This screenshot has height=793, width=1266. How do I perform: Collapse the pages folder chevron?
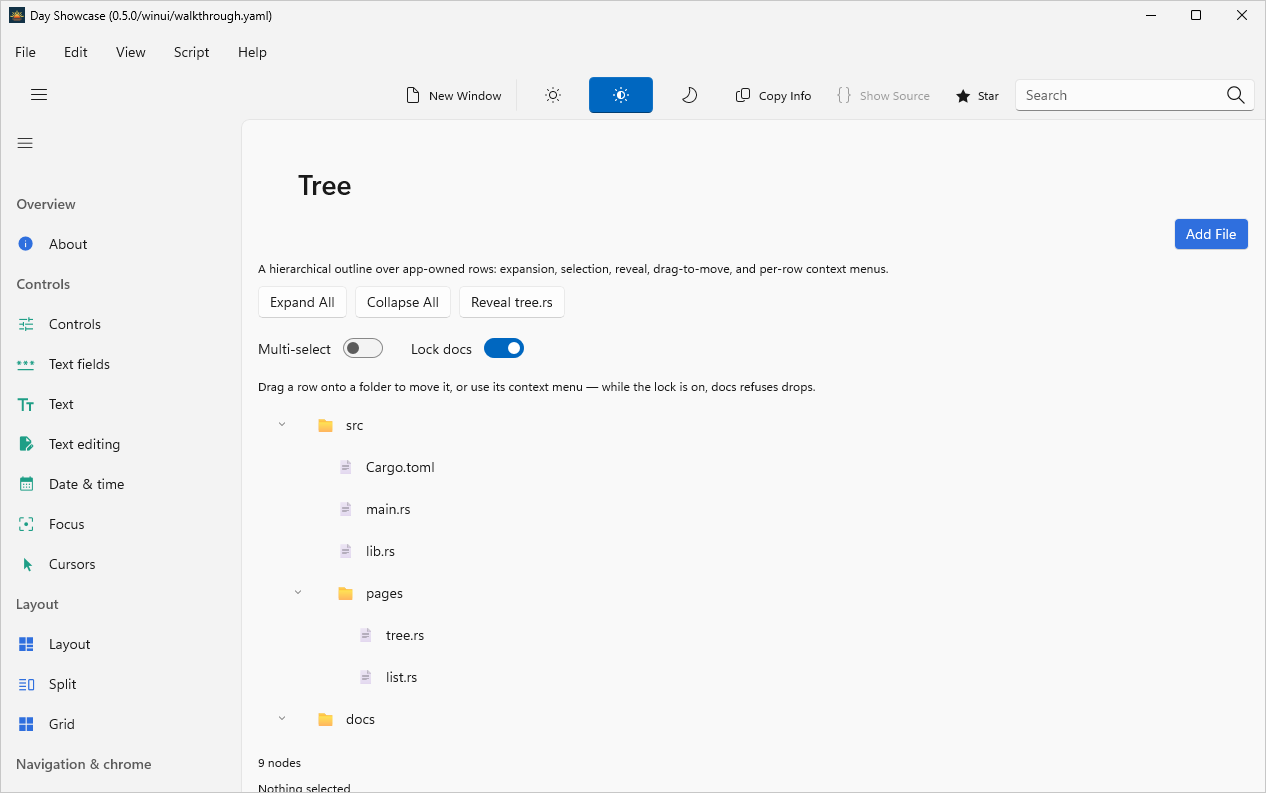coord(298,593)
